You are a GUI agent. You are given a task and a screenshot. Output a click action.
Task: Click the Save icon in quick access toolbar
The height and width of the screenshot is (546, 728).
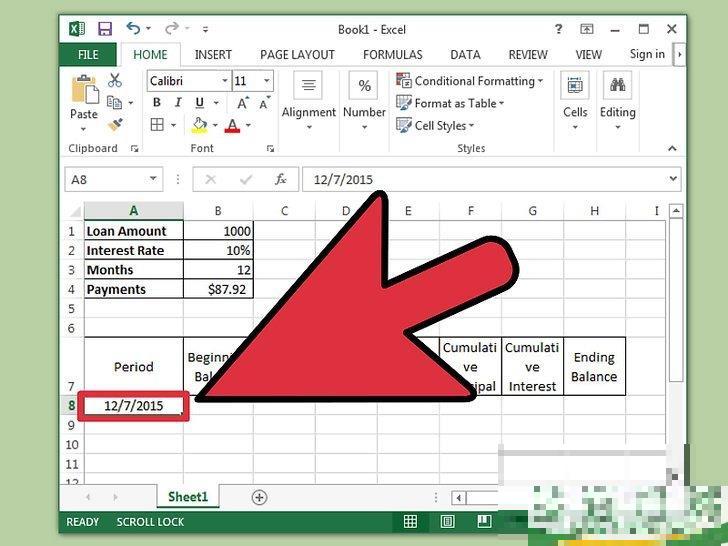coord(105,29)
